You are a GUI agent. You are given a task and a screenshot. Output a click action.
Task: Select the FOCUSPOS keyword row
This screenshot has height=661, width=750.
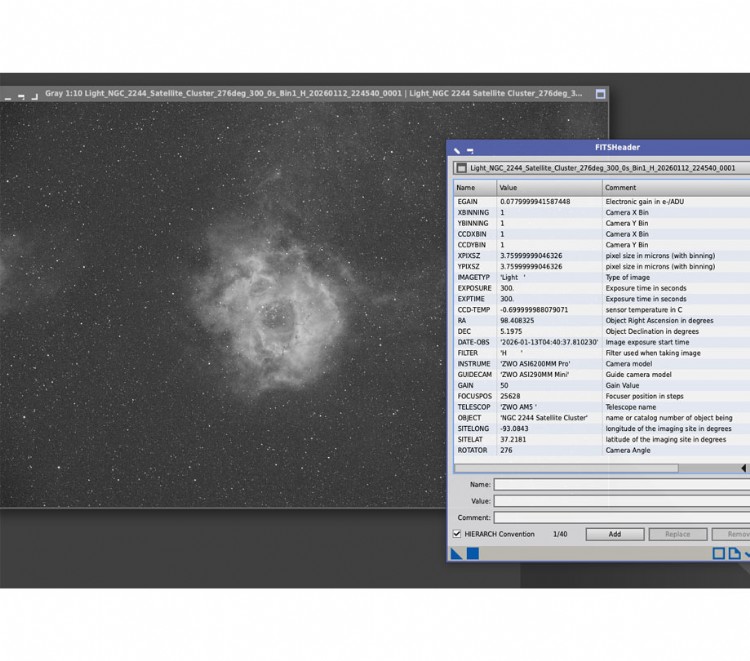(602, 396)
